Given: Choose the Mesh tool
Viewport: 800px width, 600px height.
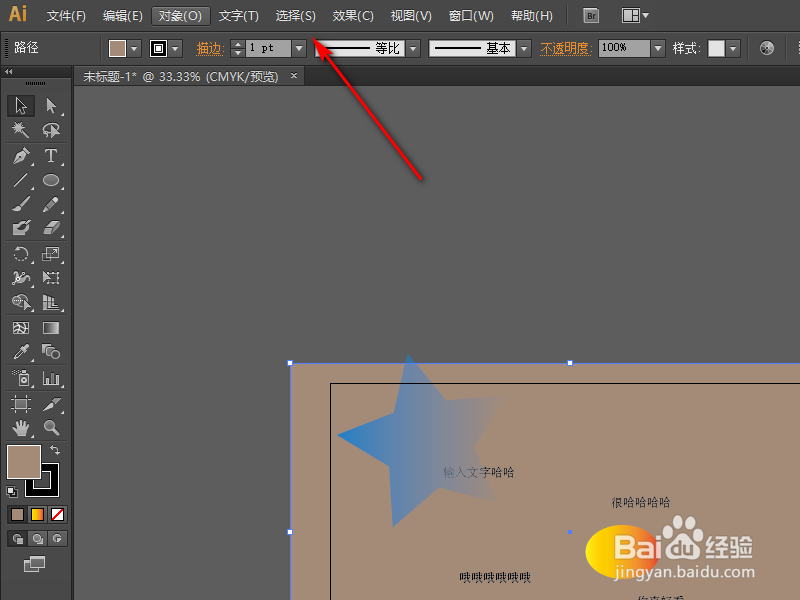Looking at the screenshot, I should pos(21,328).
